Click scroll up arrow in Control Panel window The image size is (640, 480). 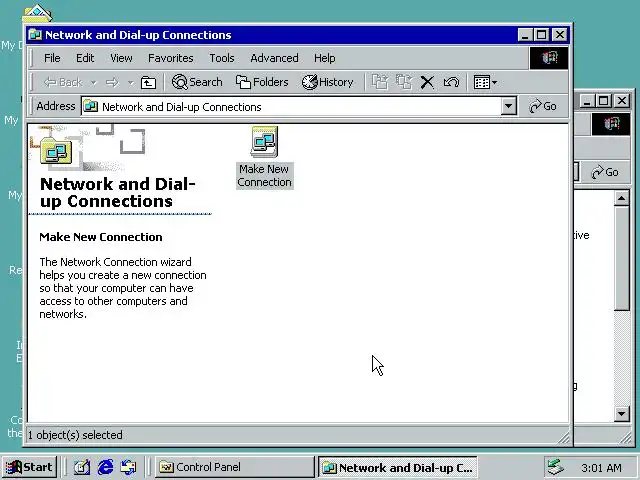(621, 199)
